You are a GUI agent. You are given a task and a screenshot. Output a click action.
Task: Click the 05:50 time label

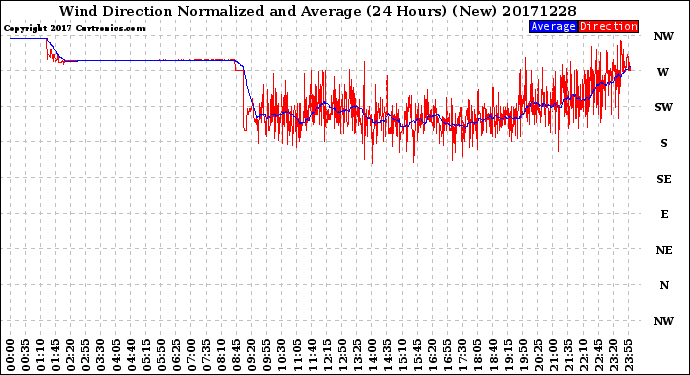(161, 355)
